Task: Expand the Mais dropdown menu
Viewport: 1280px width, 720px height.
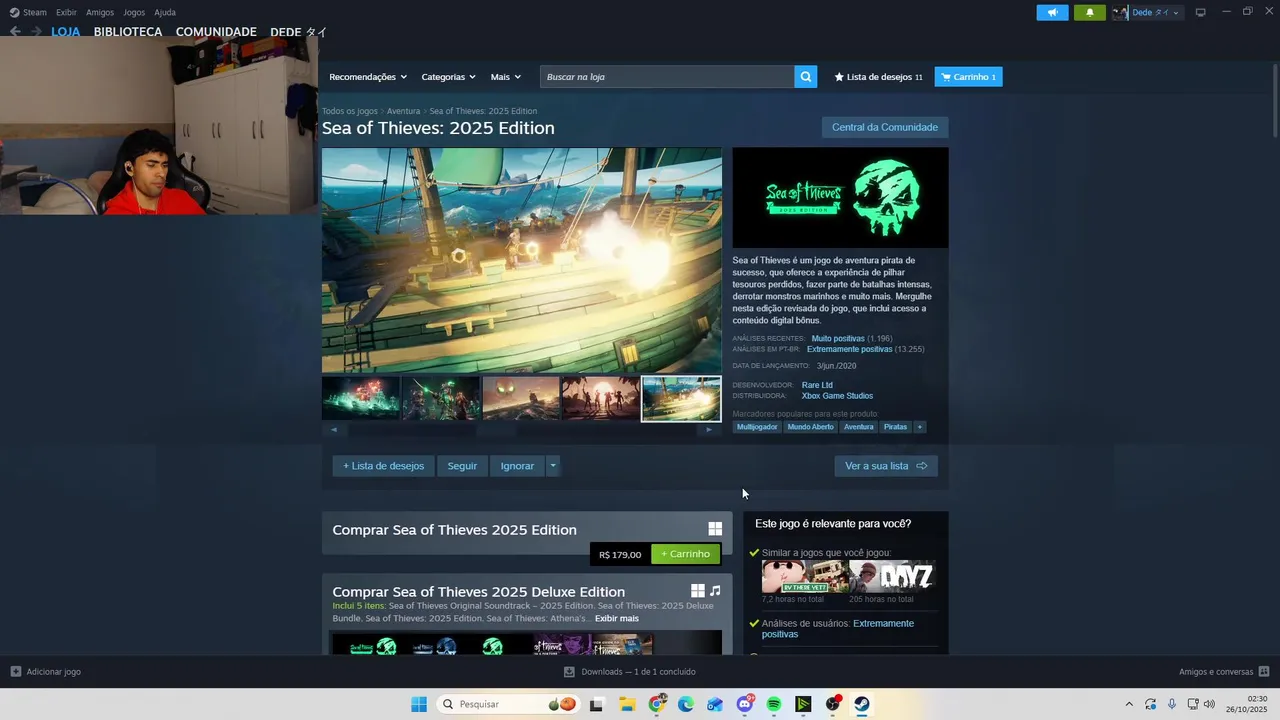Action: [506, 77]
